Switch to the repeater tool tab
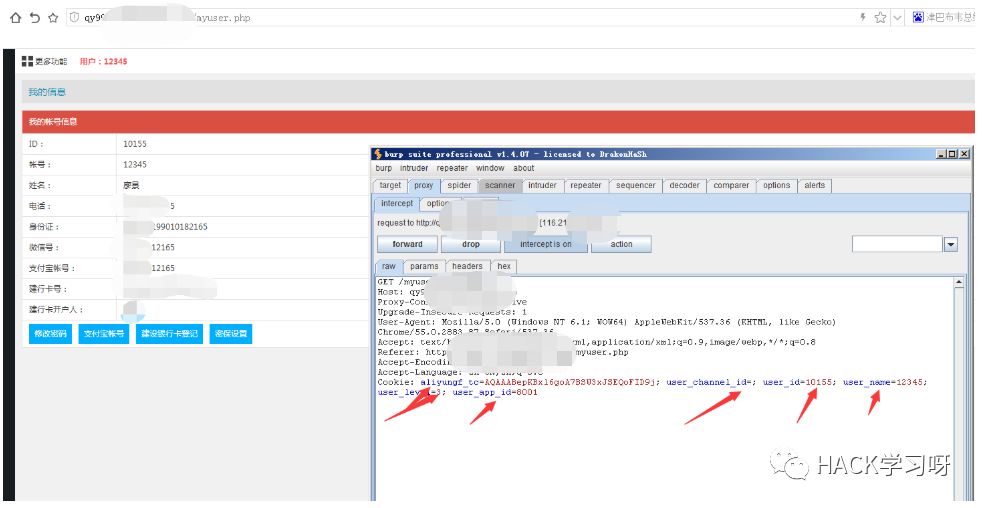The height and width of the screenshot is (508, 982). 586,185
